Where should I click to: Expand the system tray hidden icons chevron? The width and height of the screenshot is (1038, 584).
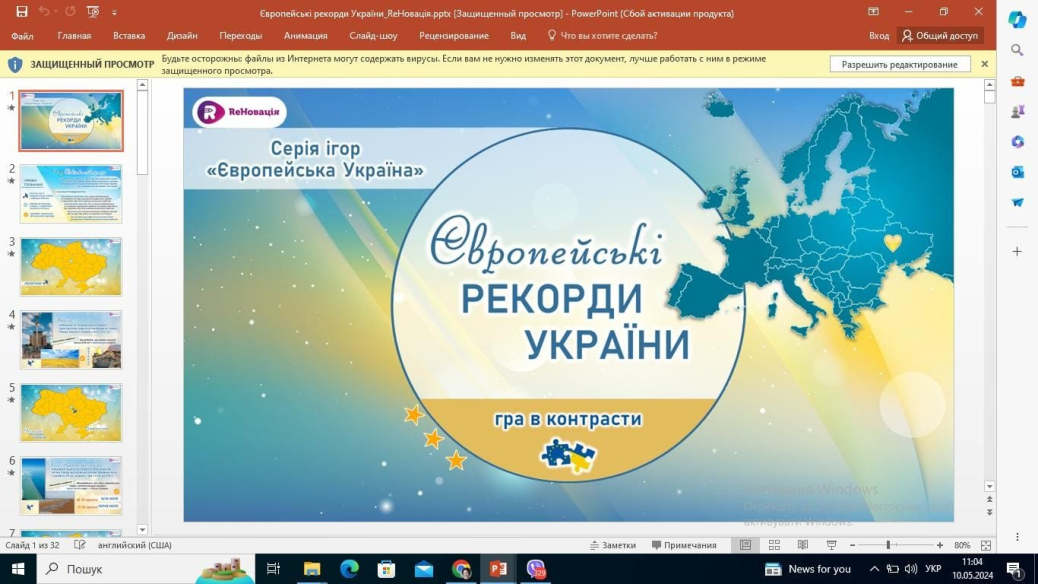click(x=874, y=569)
